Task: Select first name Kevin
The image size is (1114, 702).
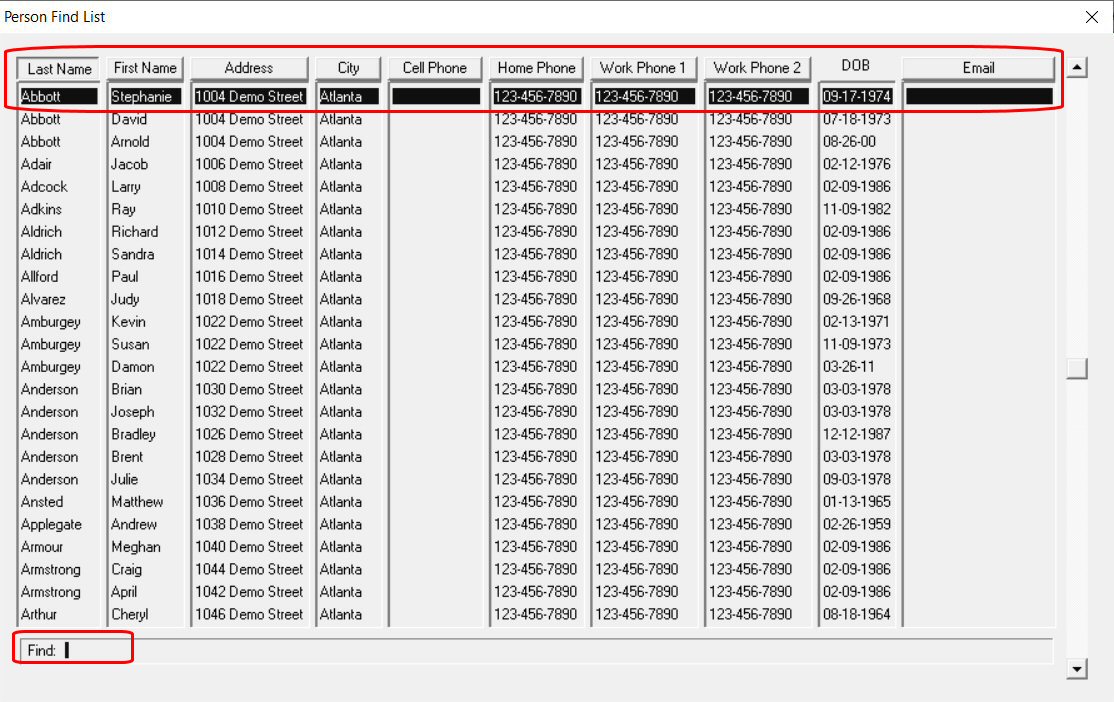Action: tap(128, 322)
